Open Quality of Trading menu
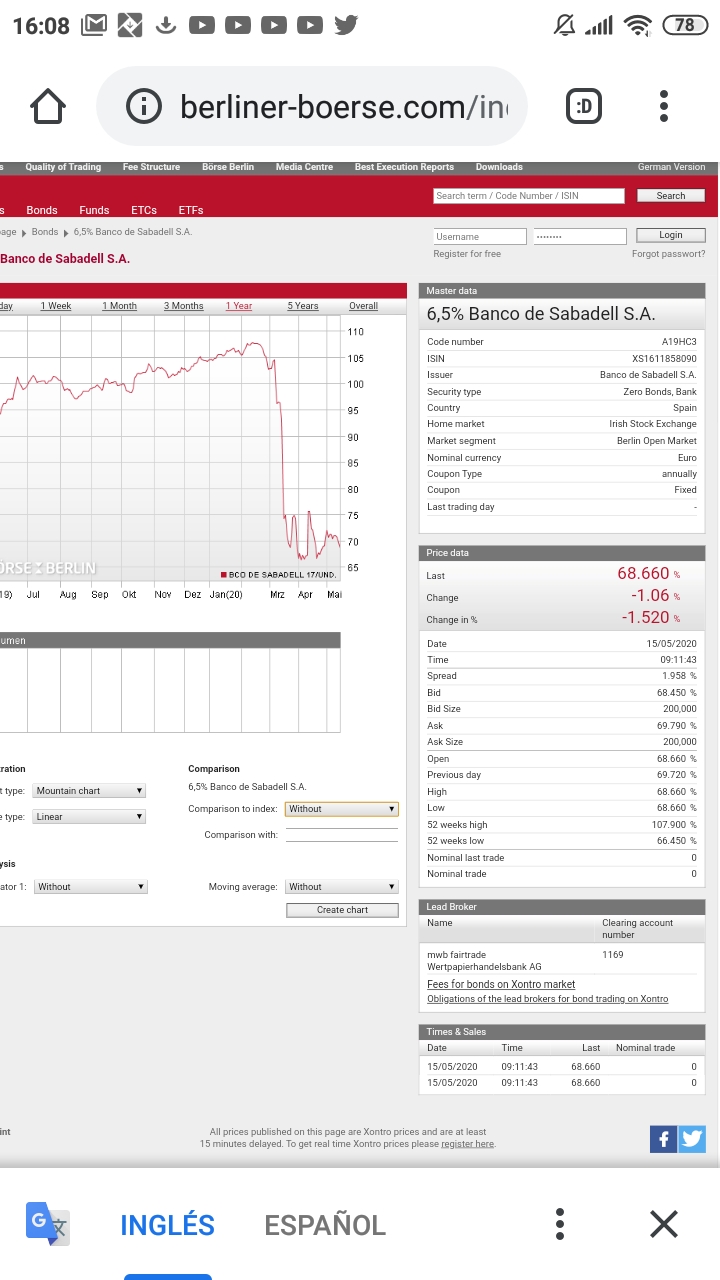The height and width of the screenshot is (1280, 720). click(x=63, y=167)
